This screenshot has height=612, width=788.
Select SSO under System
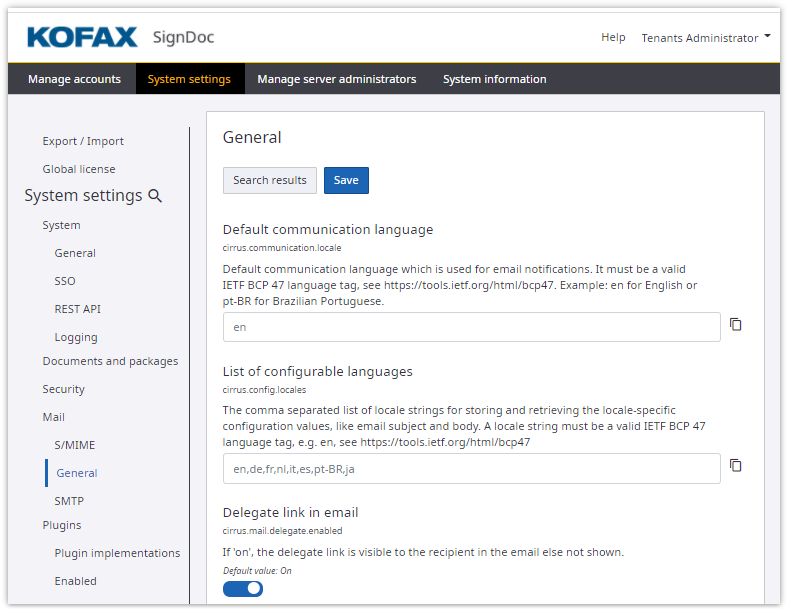click(x=65, y=281)
